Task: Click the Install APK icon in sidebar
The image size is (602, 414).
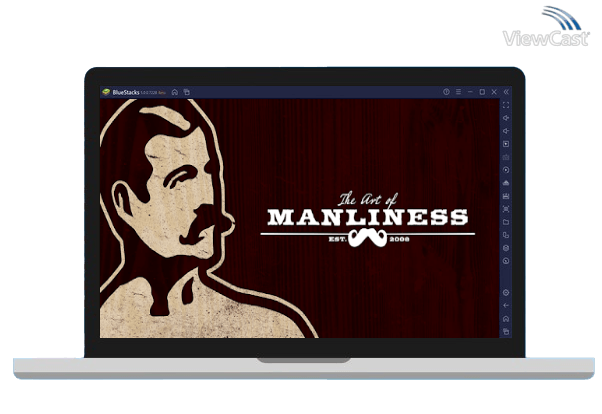Action: [506, 183]
